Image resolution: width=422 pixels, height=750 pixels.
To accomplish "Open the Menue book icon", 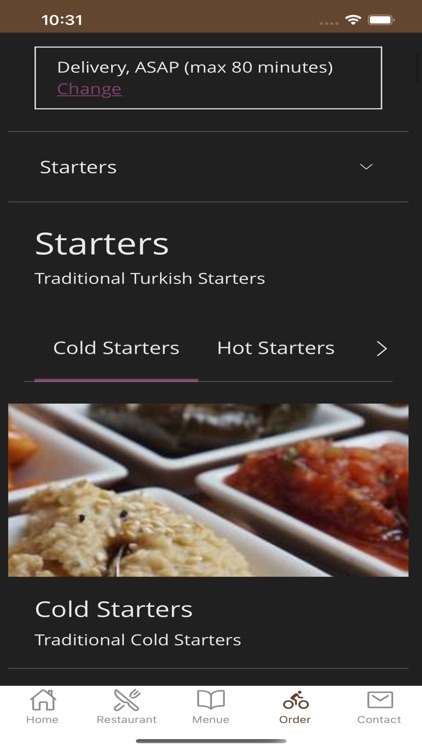I will click(x=211, y=700).
